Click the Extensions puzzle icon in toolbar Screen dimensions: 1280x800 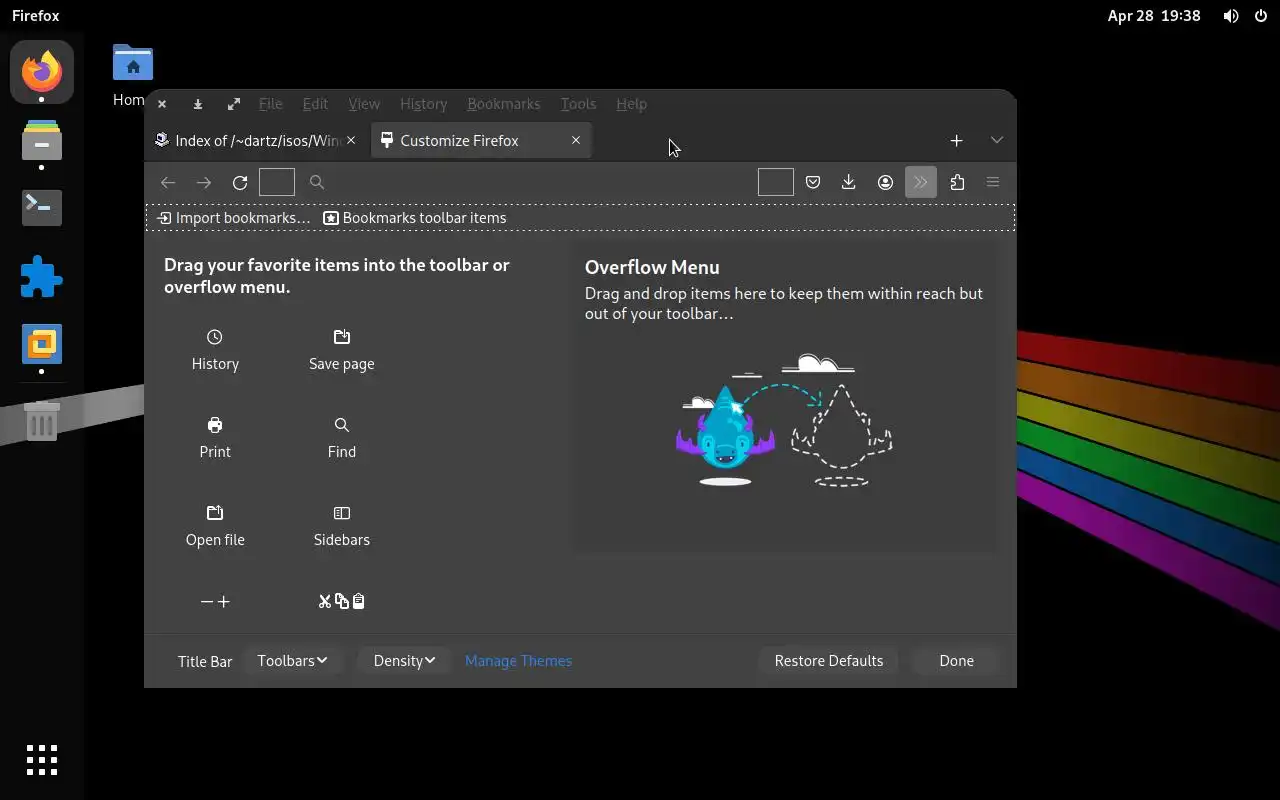coord(957,182)
